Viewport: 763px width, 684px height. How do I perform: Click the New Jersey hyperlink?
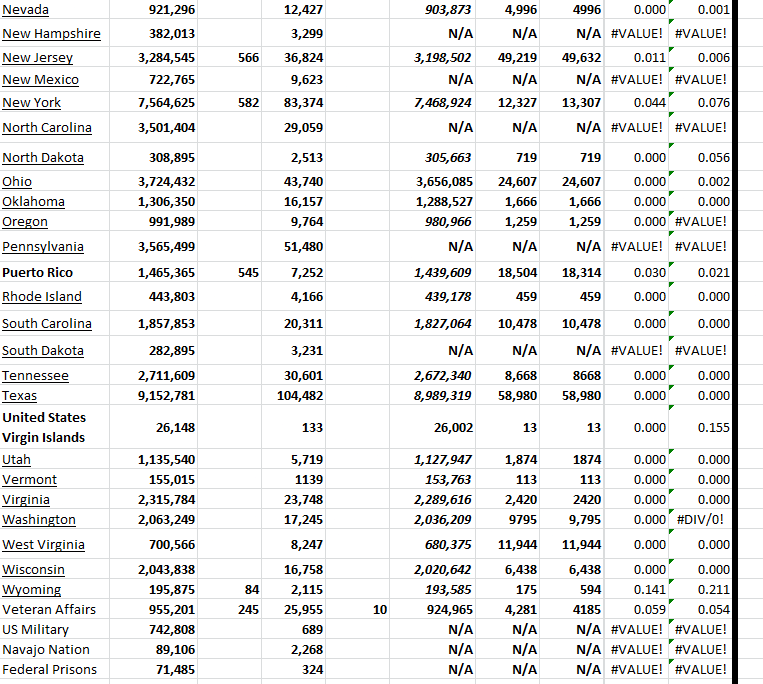pyautogui.click(x=37, y=58)
